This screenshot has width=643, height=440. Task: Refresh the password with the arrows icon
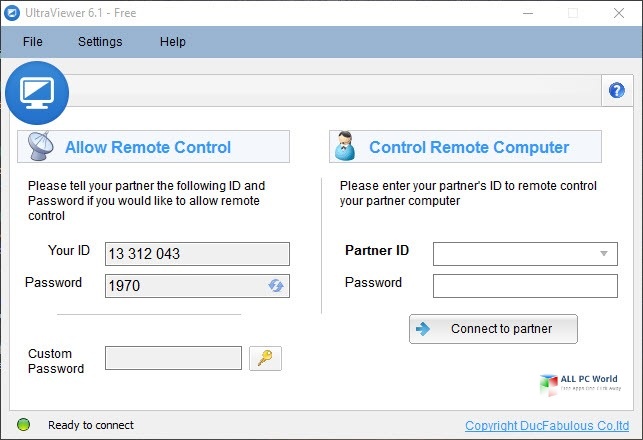(276, 285)
